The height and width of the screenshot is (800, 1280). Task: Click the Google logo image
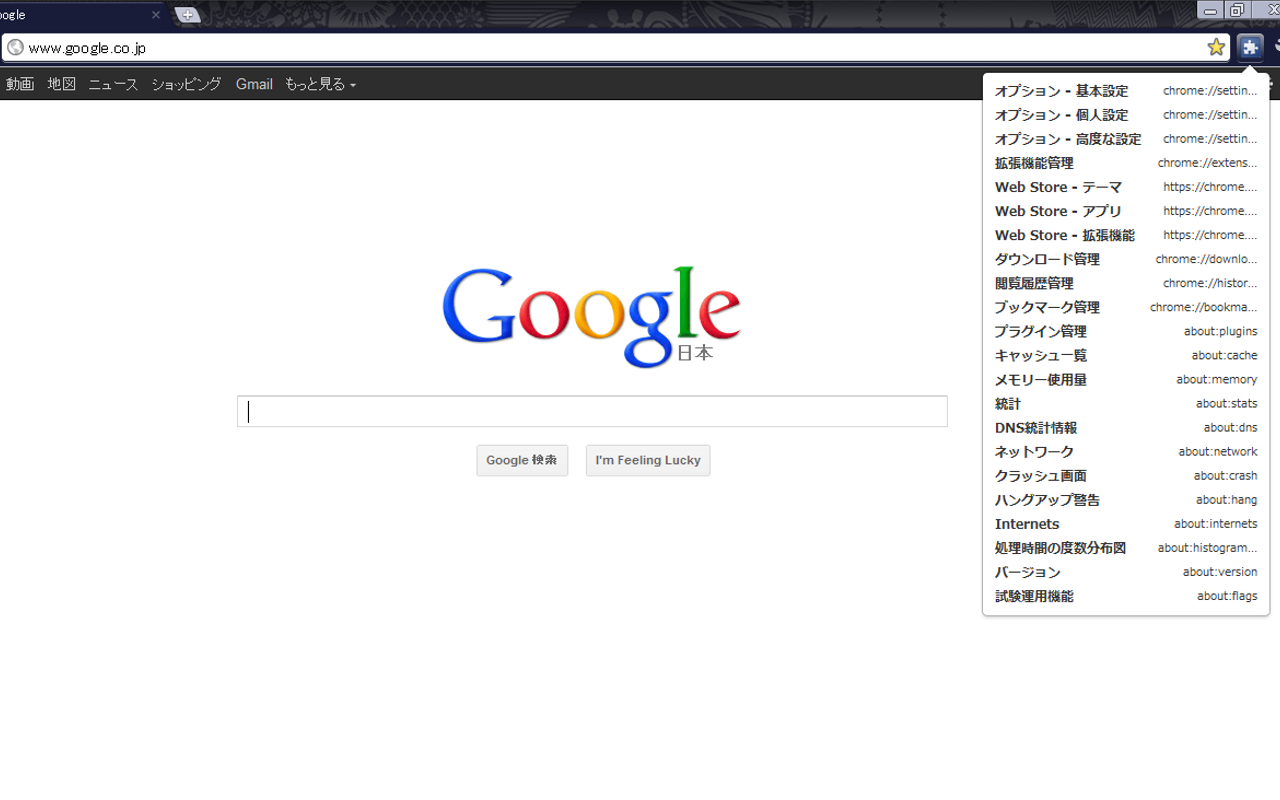[x=592, y=317]
